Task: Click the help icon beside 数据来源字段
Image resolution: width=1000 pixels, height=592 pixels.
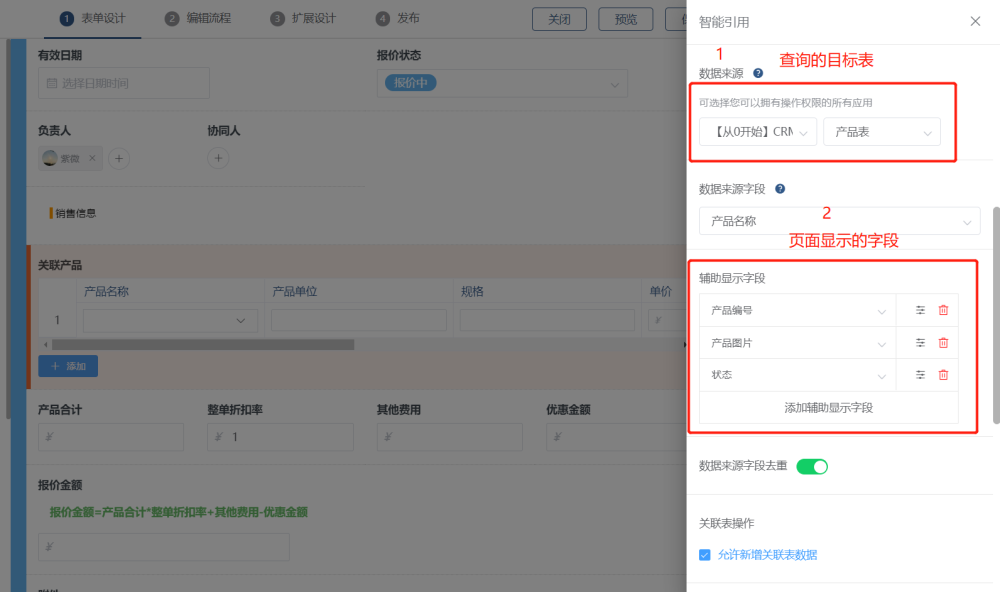Action: point(780,188)
